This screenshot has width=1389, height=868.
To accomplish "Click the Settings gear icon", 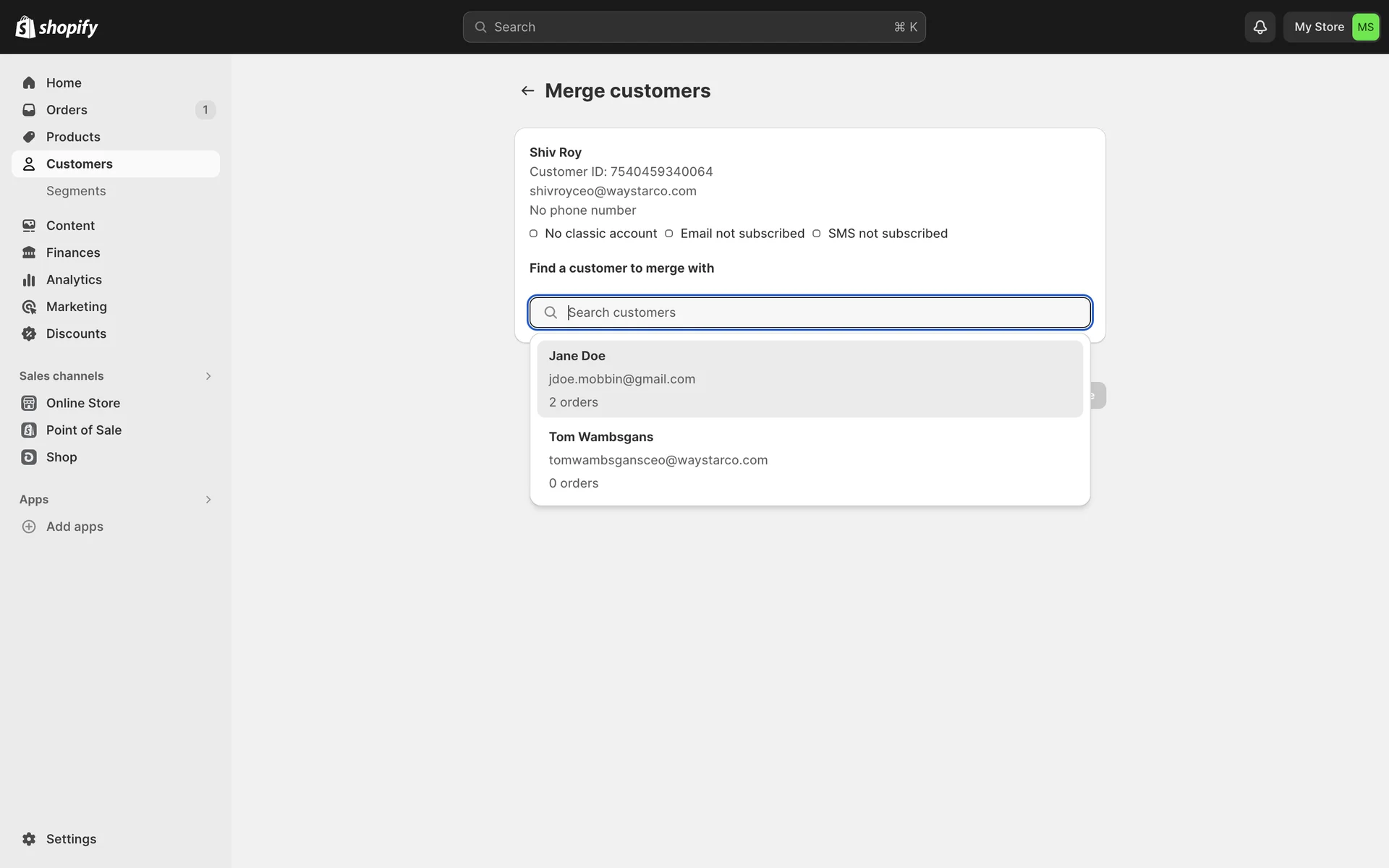I will coord(29,839).
